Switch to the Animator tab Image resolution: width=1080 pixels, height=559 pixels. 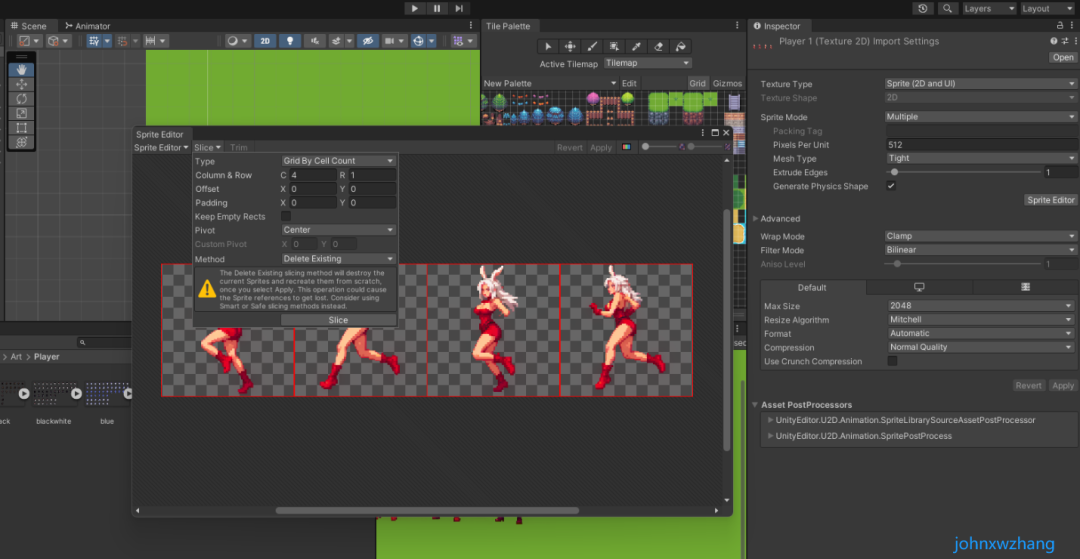click(x=87, y=25)
